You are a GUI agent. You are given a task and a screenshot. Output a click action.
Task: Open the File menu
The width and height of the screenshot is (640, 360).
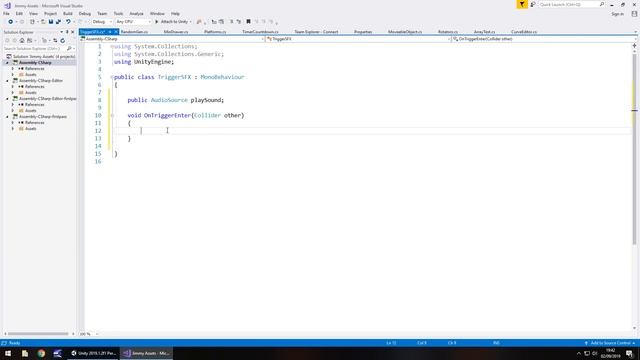pos(6,13)
